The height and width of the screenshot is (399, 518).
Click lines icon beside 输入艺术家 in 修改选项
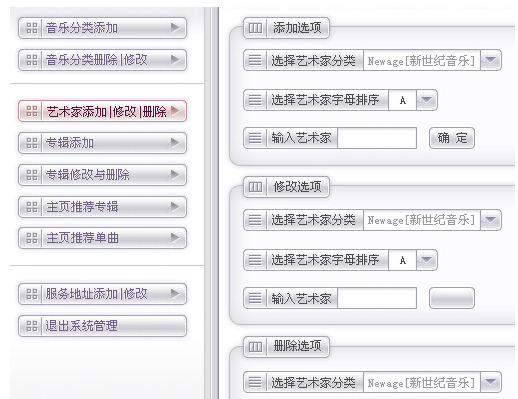pyautogui.click(x=255, y=298)
